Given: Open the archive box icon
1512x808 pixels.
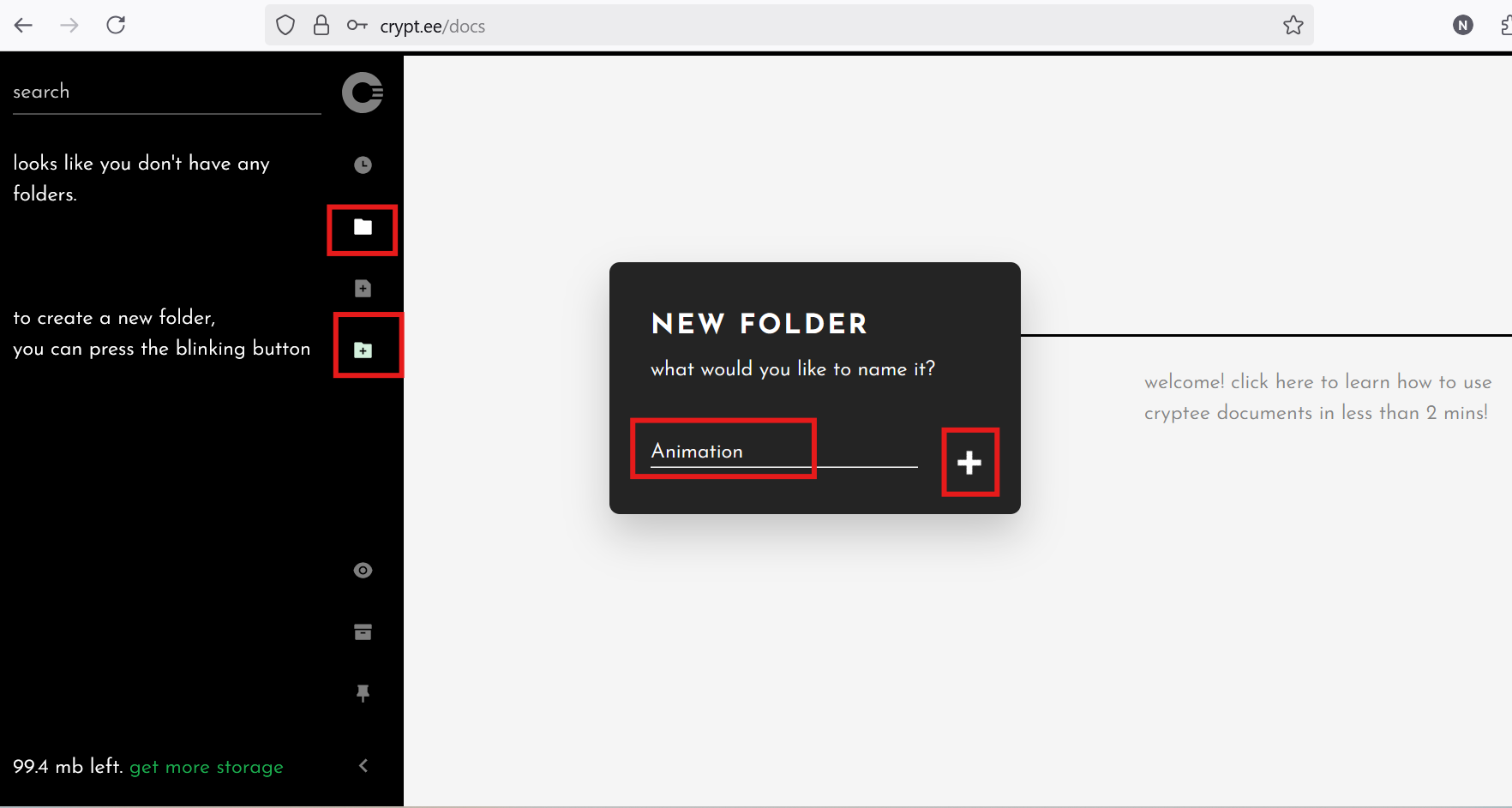Looking at the screenshot, I should click(x=363, y=632).
